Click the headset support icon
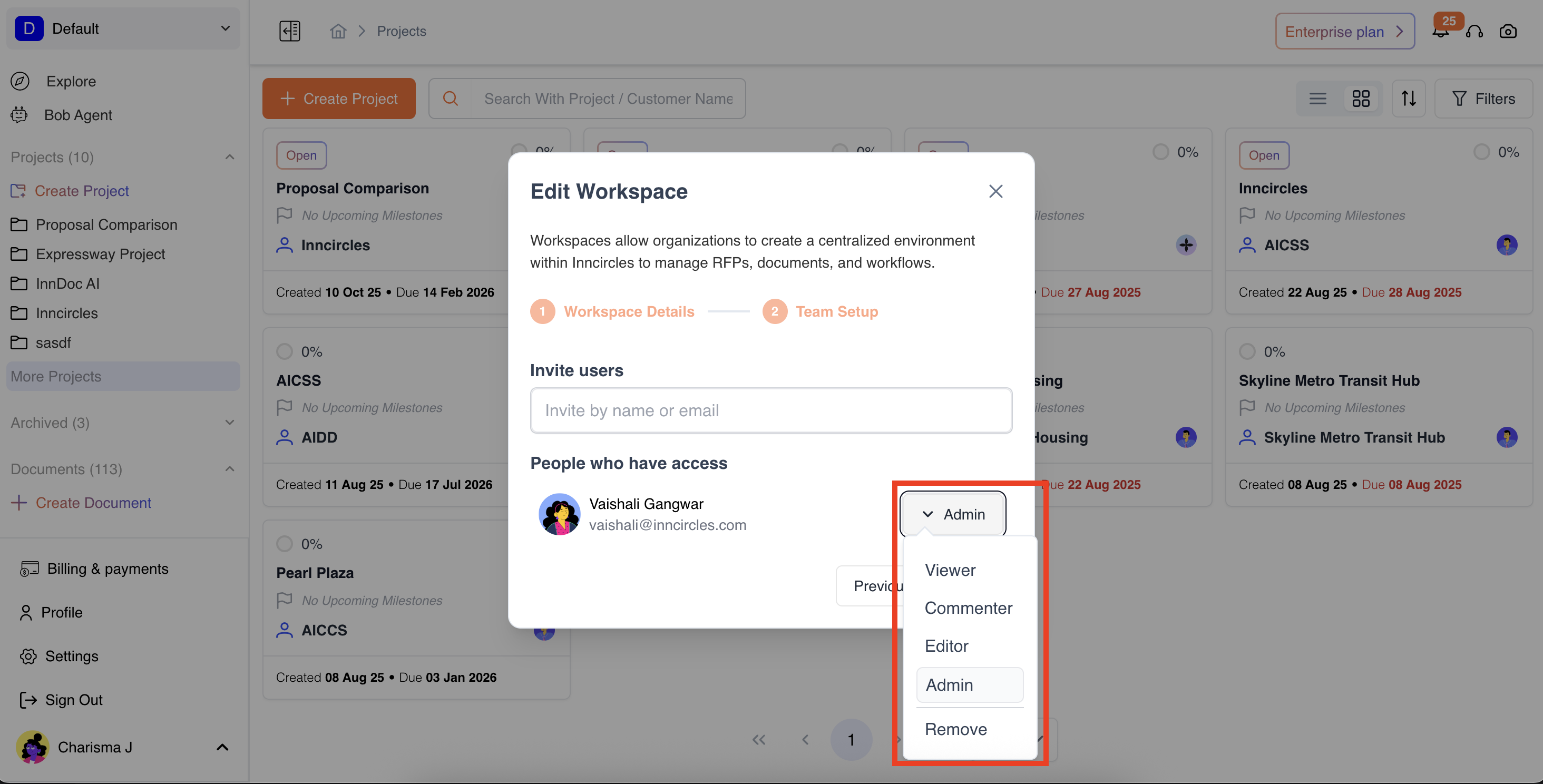The width and height of the screenshot is (1543, 784). (1474, 32)
